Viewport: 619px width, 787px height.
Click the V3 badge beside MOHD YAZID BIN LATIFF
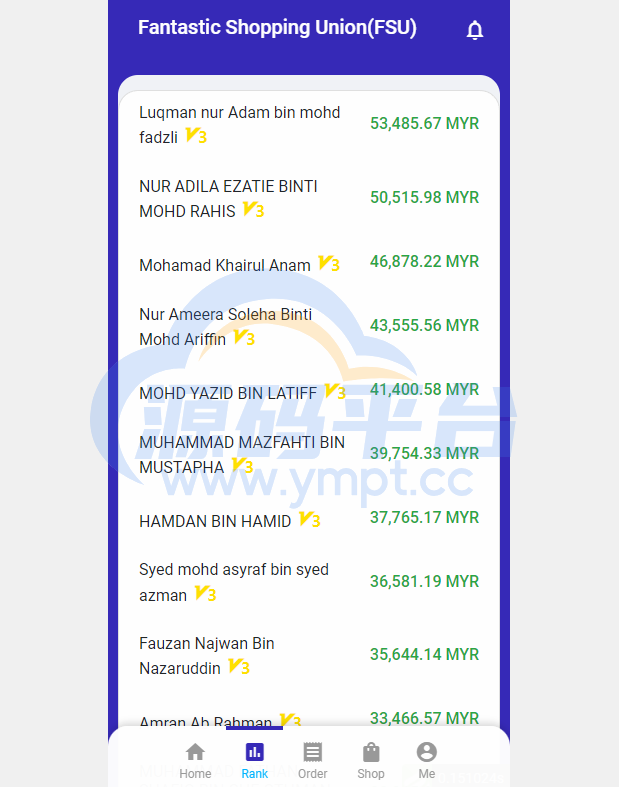[335, 392]
